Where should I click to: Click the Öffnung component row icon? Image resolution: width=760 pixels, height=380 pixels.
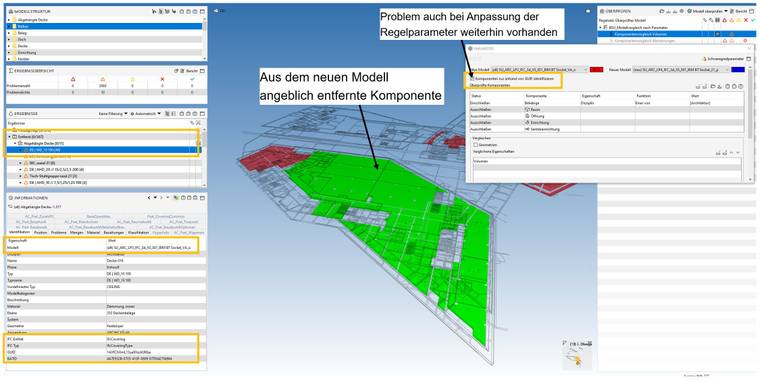point(527,116)
